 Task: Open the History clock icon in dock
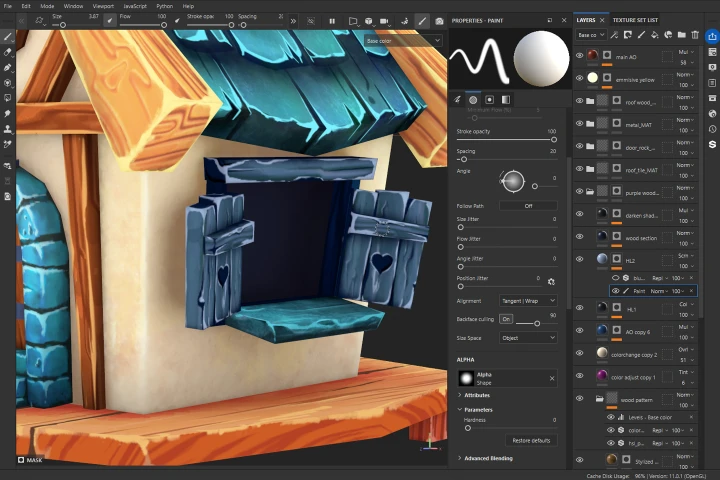[x=712, y=129]
